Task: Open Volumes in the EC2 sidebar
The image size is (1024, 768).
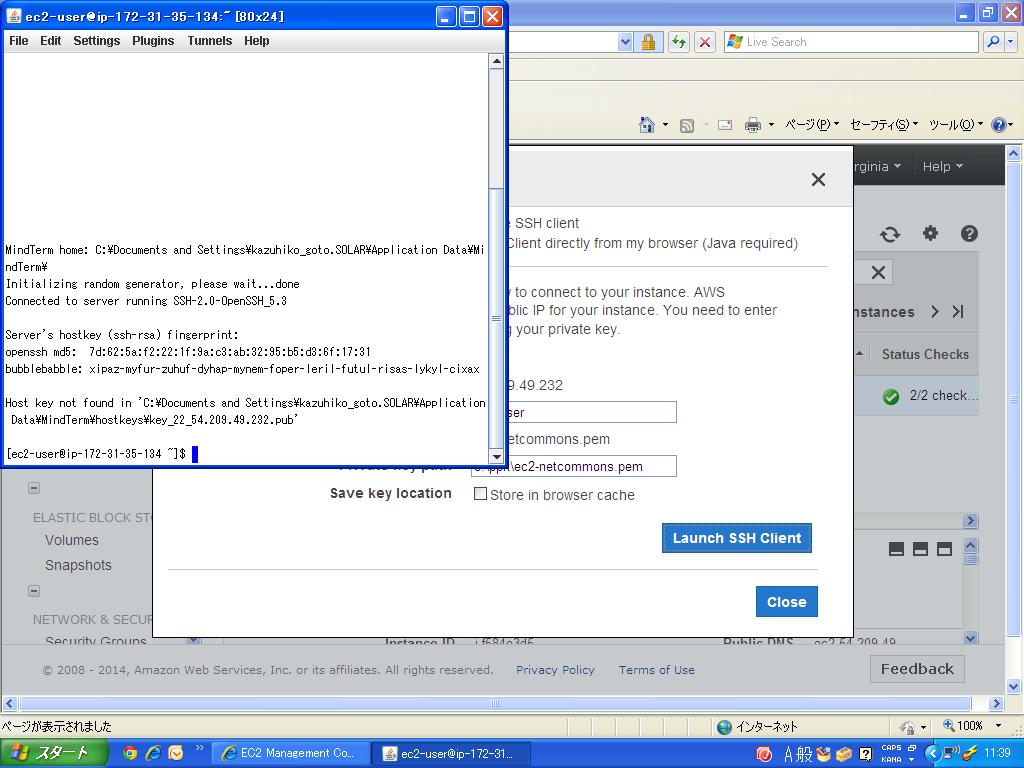Action: click(72, 540)
